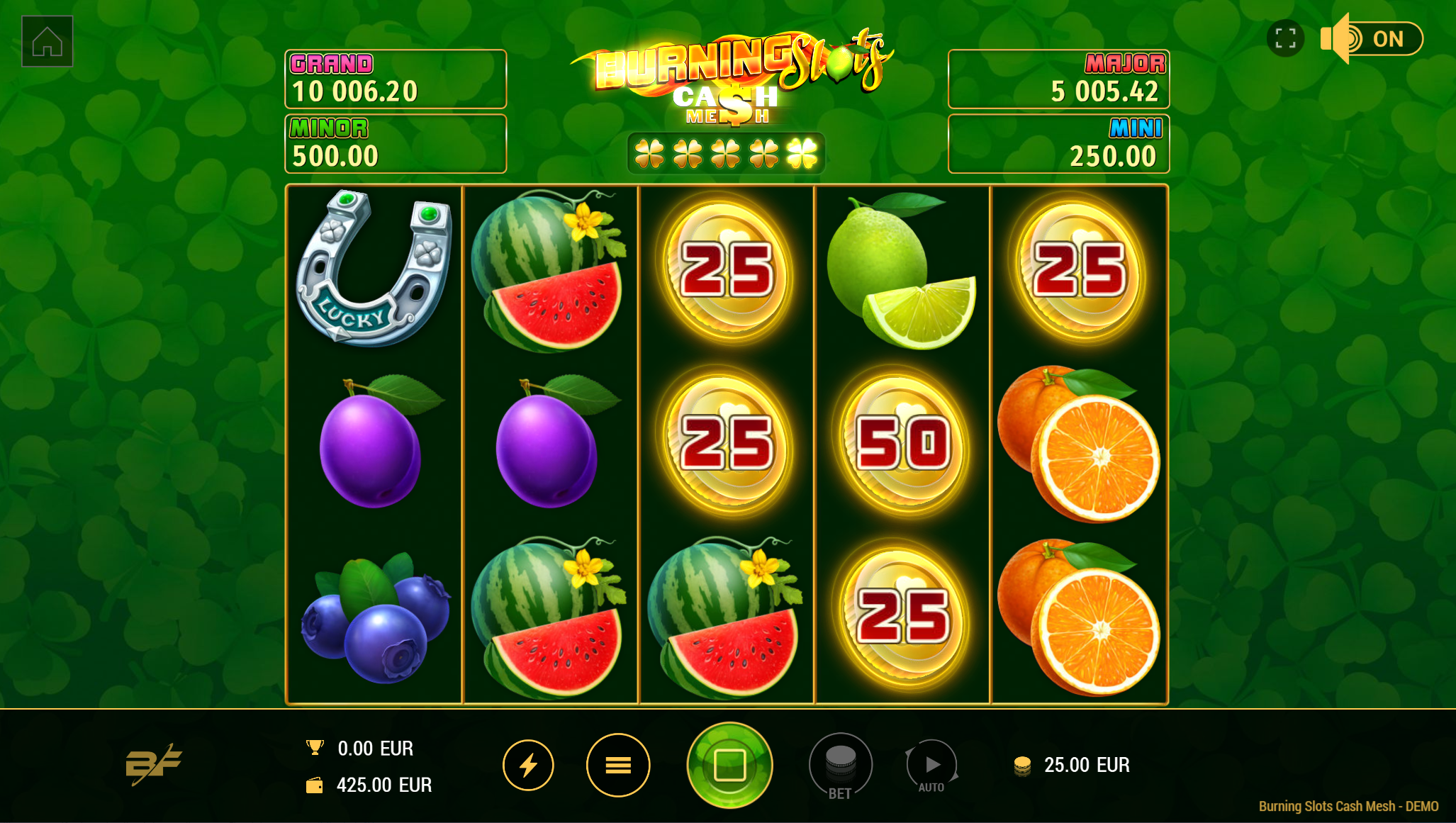Open the MINOR jackpot box
The image size is (1456, 823).
pyautogui.click(x=396, y=144)
